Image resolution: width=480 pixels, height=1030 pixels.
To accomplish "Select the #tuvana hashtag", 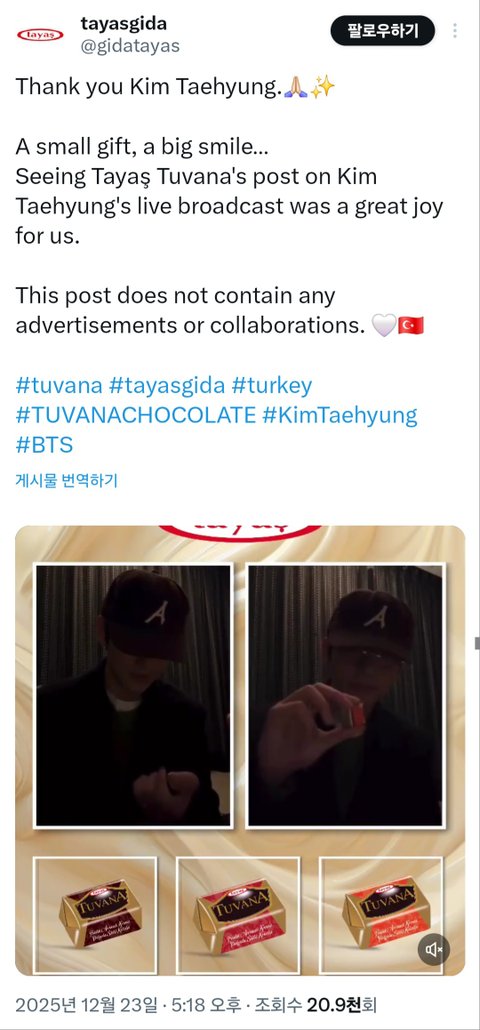I will tap(58, 386).
